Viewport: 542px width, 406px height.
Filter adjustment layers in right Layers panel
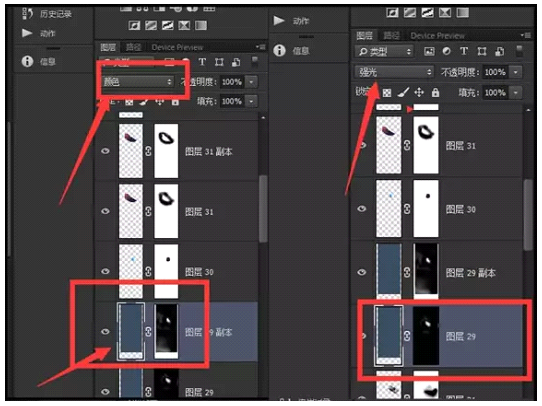click(x=447, y=51)
